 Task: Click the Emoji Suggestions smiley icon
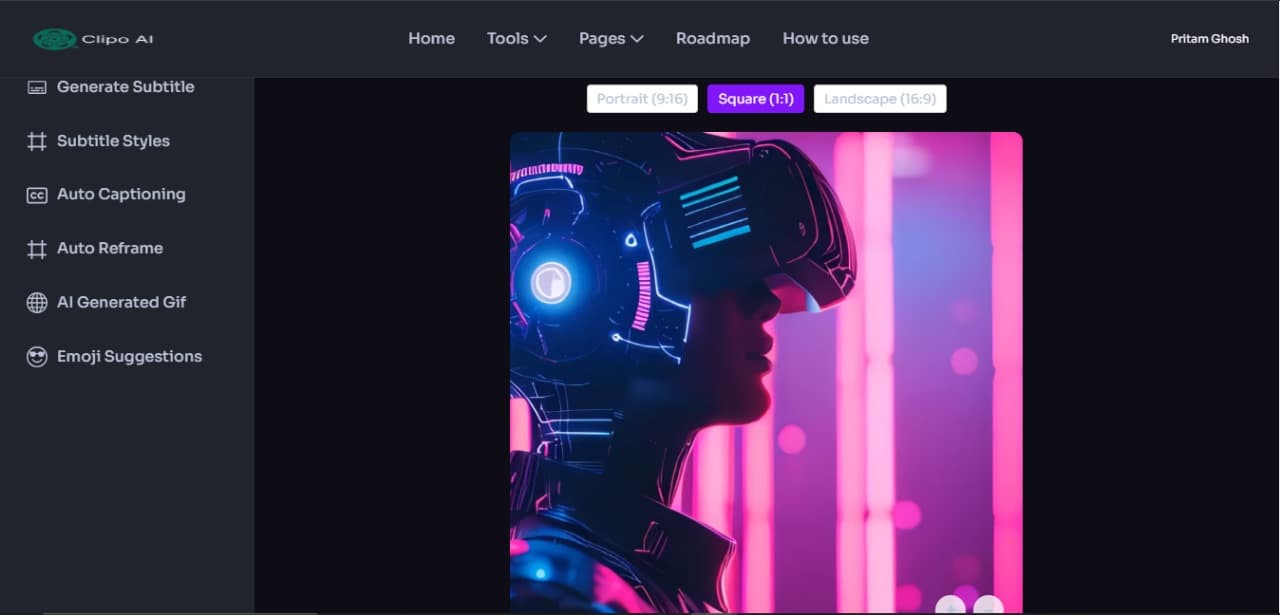(37, 357)
